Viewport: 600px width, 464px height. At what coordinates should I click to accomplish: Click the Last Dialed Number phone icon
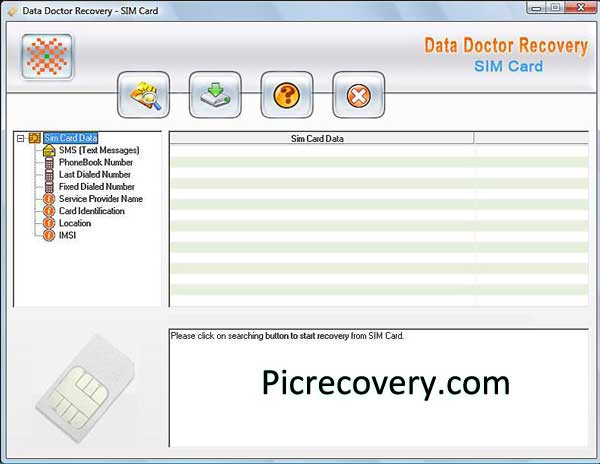(x=49, y=175)
